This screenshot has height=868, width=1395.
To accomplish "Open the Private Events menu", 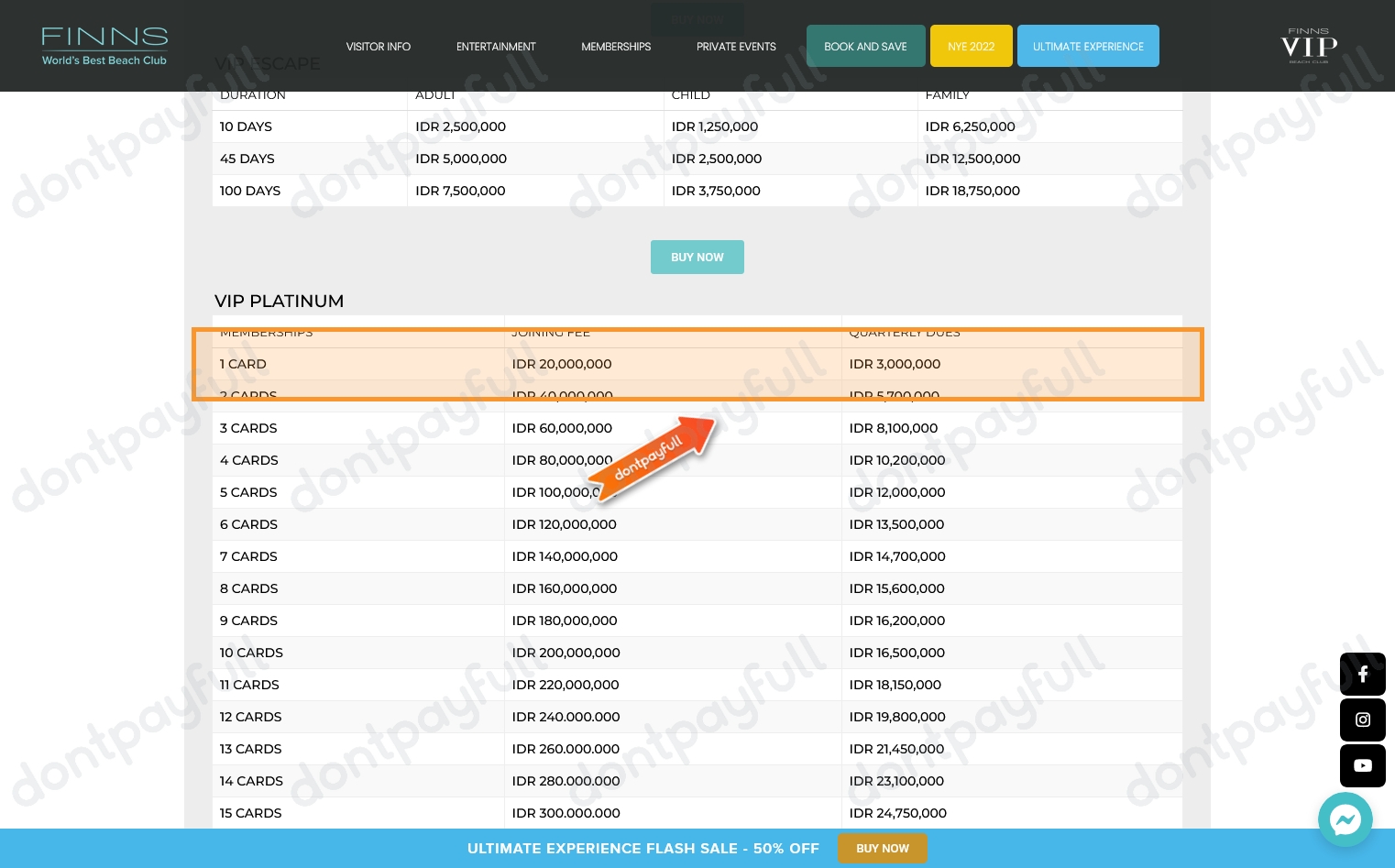I will pos(736,47).
